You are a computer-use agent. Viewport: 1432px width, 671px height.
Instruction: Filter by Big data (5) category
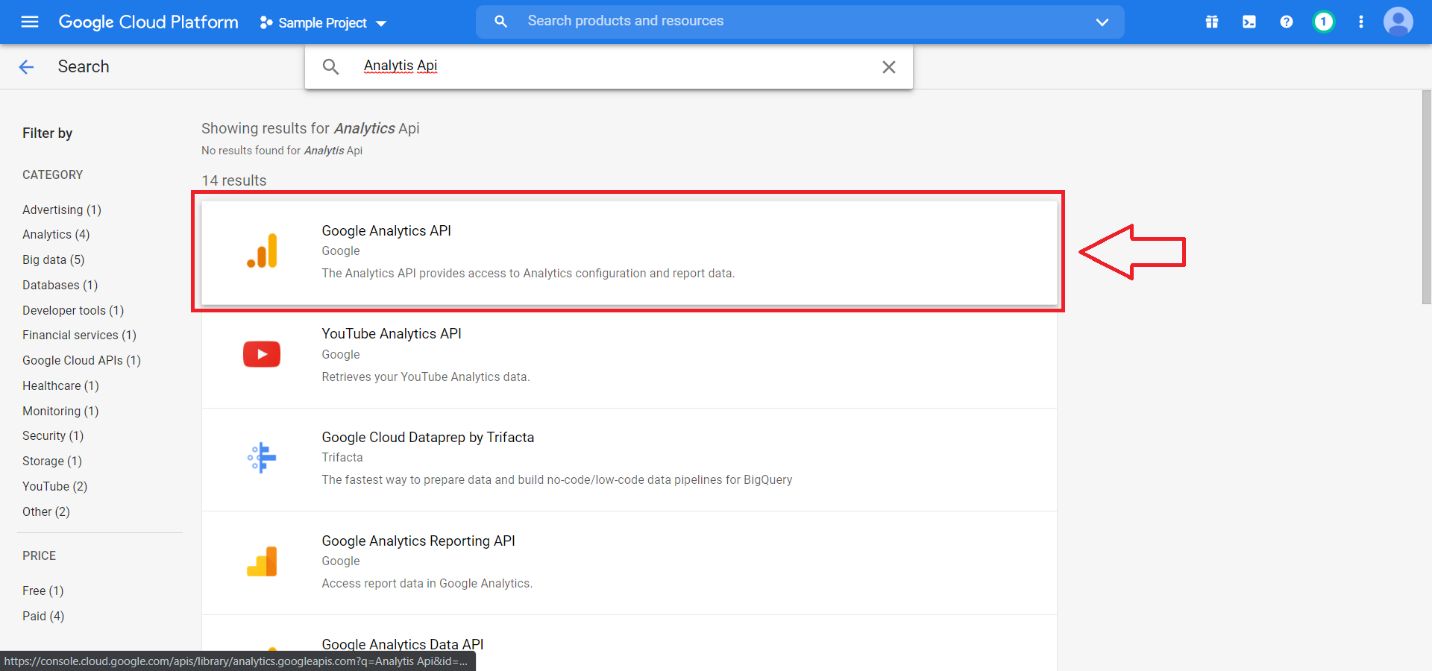[x=54, y=260]
